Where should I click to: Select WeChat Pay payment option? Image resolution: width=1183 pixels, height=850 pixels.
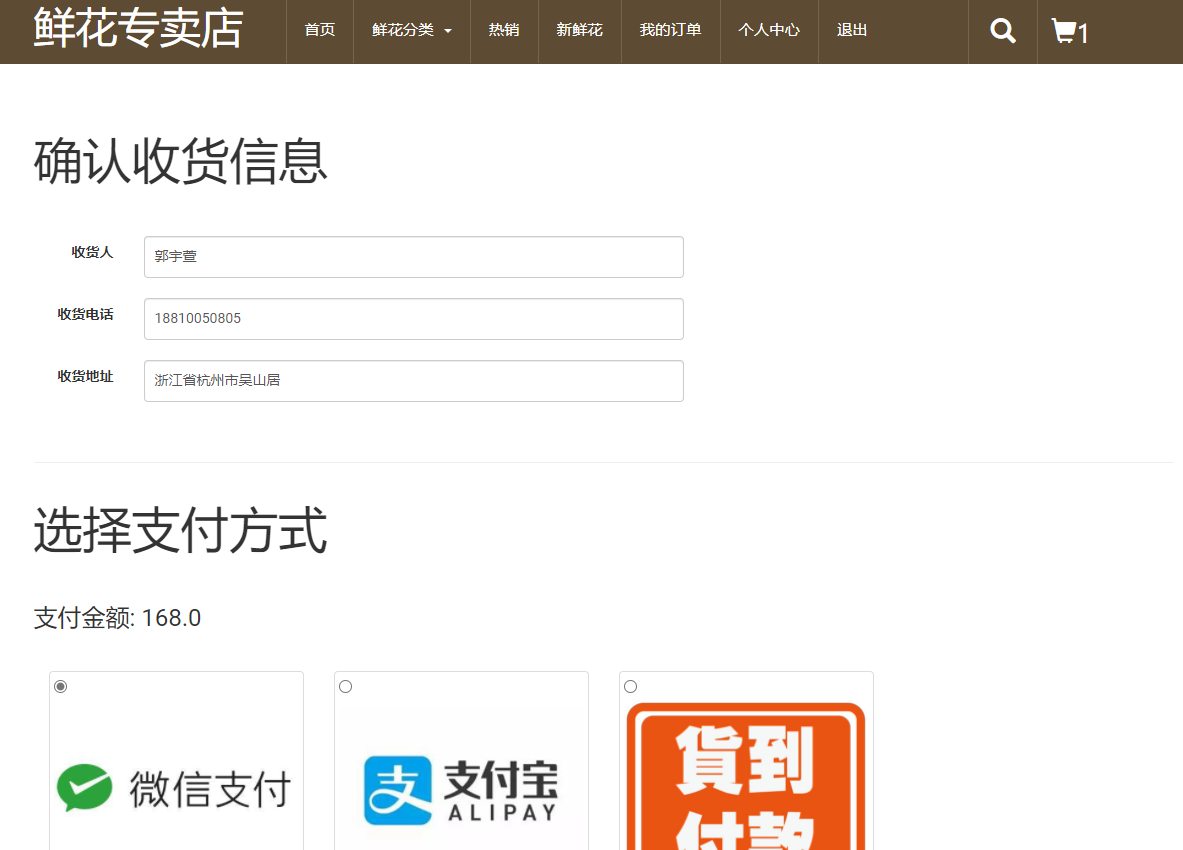pyautogui.click(x=60, y=686)
